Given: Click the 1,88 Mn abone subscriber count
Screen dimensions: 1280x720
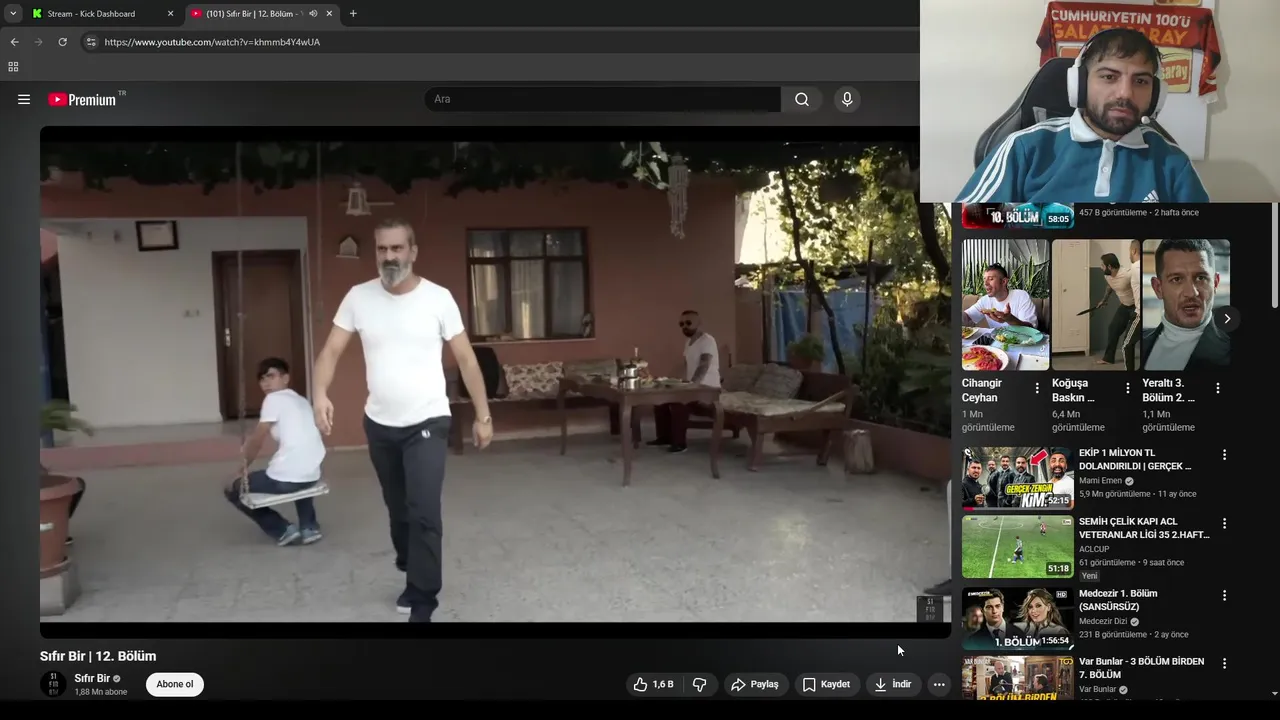Looking at the screenshot, I should (101, 692).
